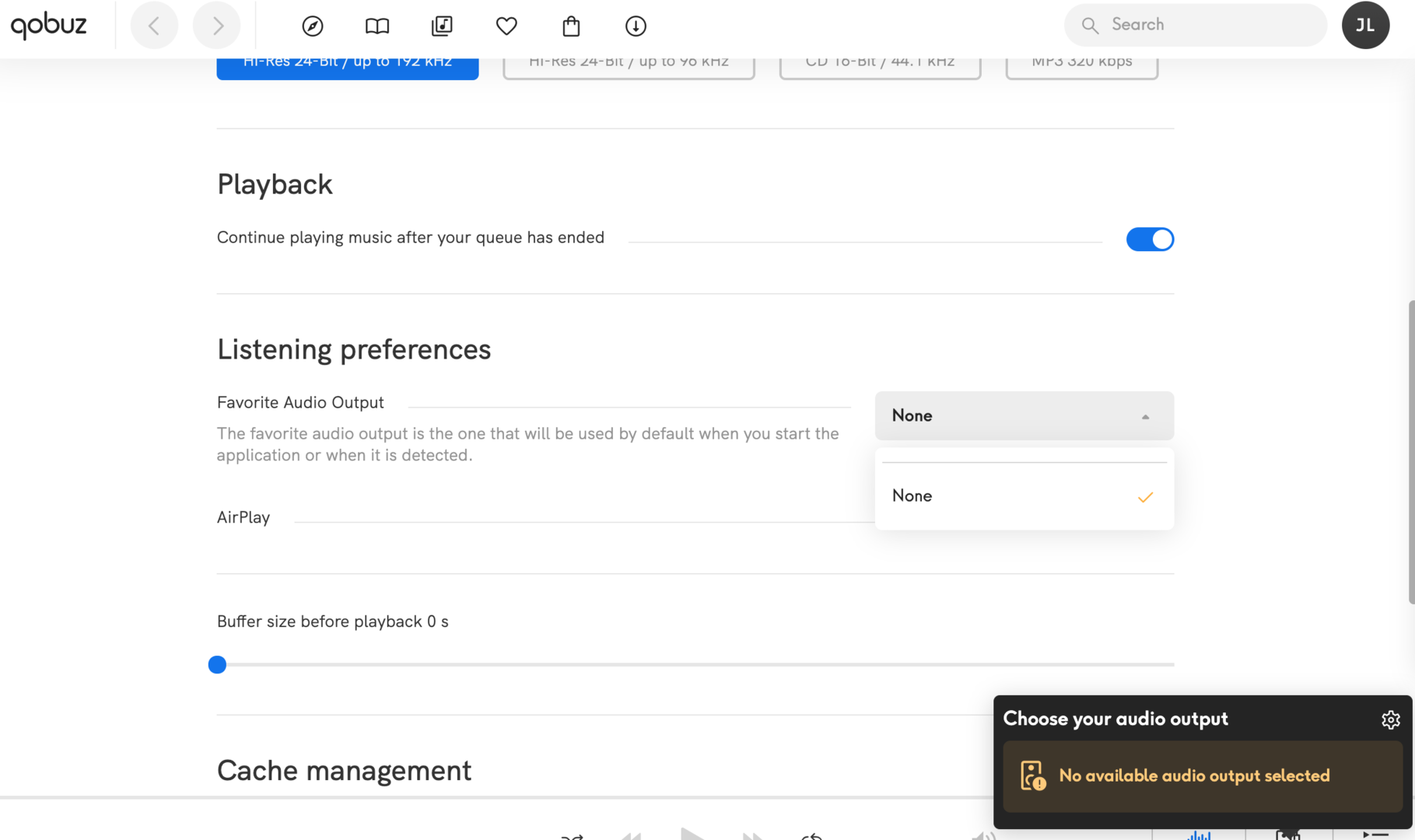Click the volume speaker icon

[x=983, y=836]
